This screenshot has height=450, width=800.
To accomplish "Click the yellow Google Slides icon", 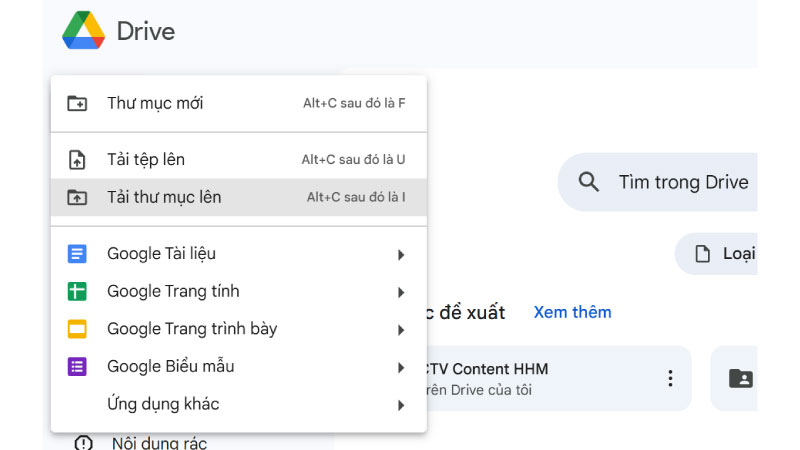I will [x=77, y=329].
